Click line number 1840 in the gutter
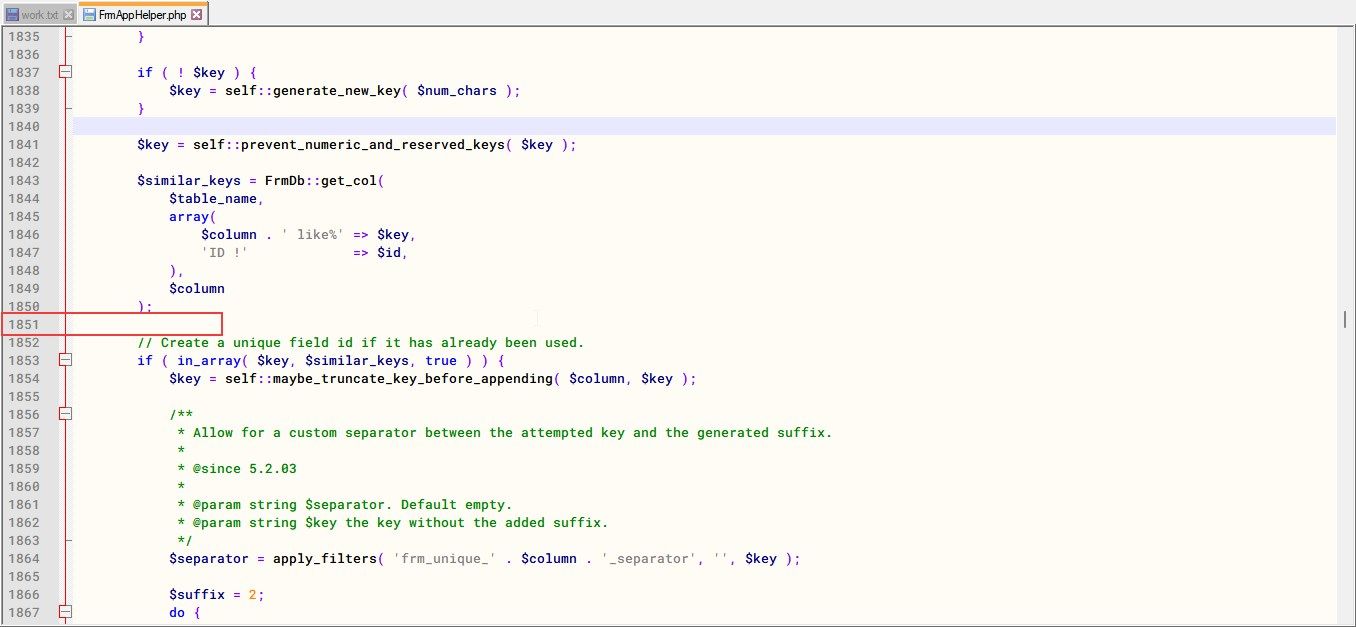The image size is (1356, 627). click(x=24, y=126)
